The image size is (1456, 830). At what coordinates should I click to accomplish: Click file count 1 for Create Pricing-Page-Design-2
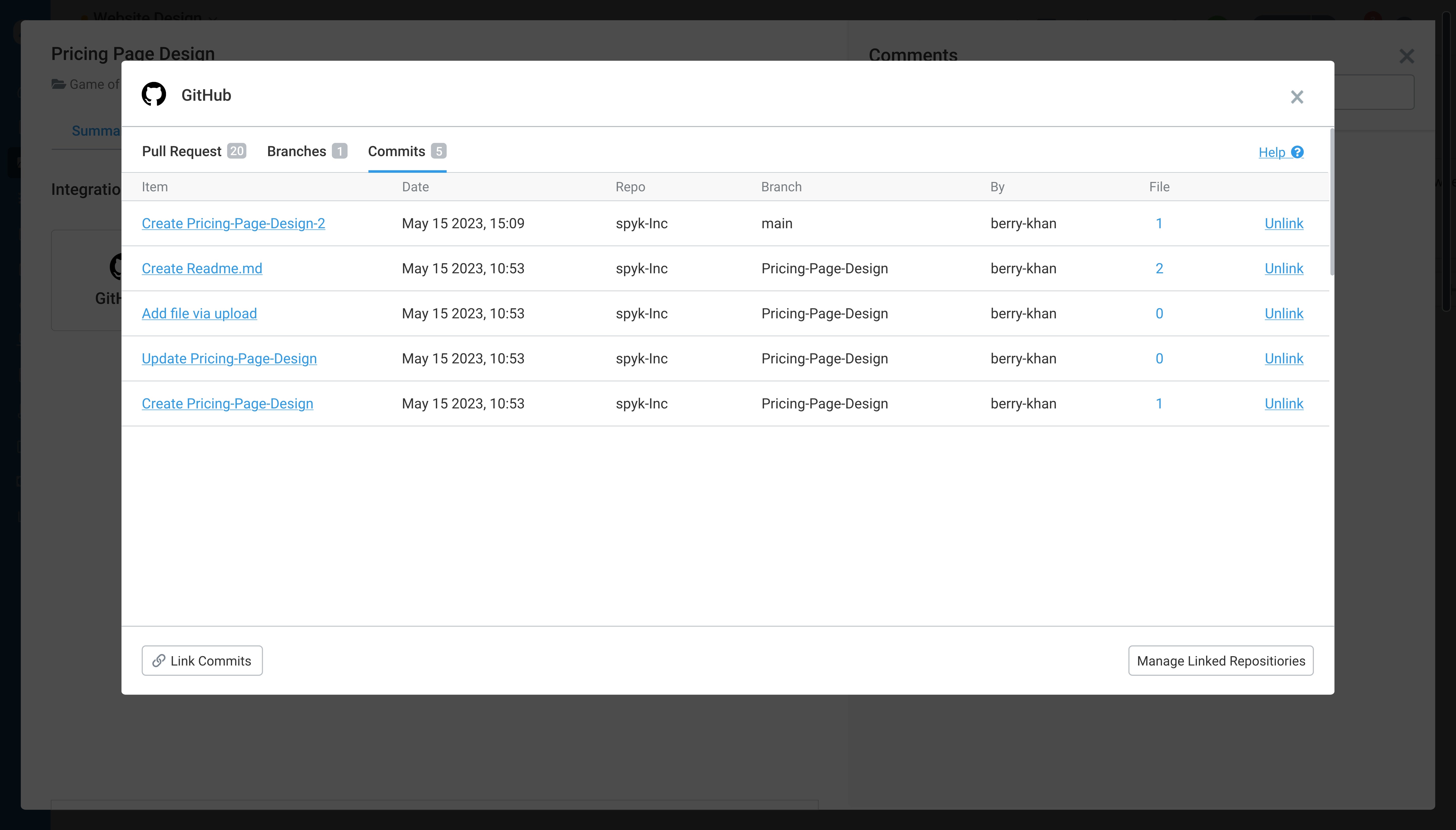click(x=1159, y=223)
